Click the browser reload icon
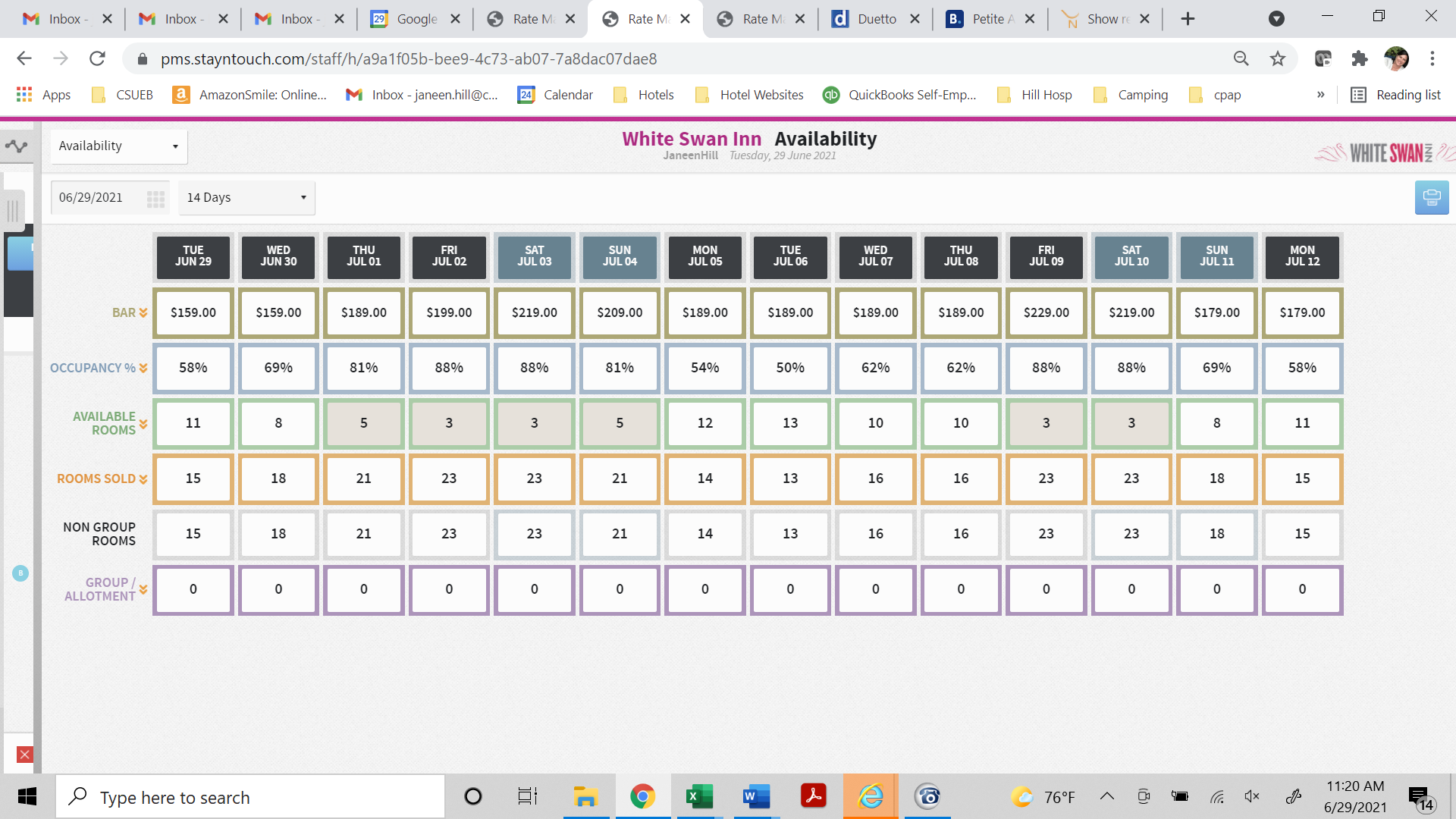The width and height of the screenshot is (1456, 819). (97, 58)
